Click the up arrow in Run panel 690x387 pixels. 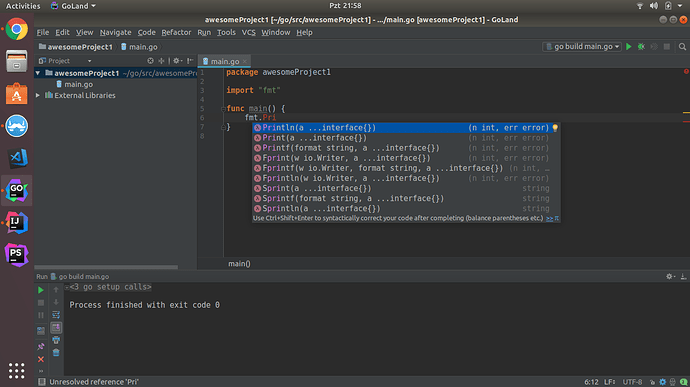56,290
